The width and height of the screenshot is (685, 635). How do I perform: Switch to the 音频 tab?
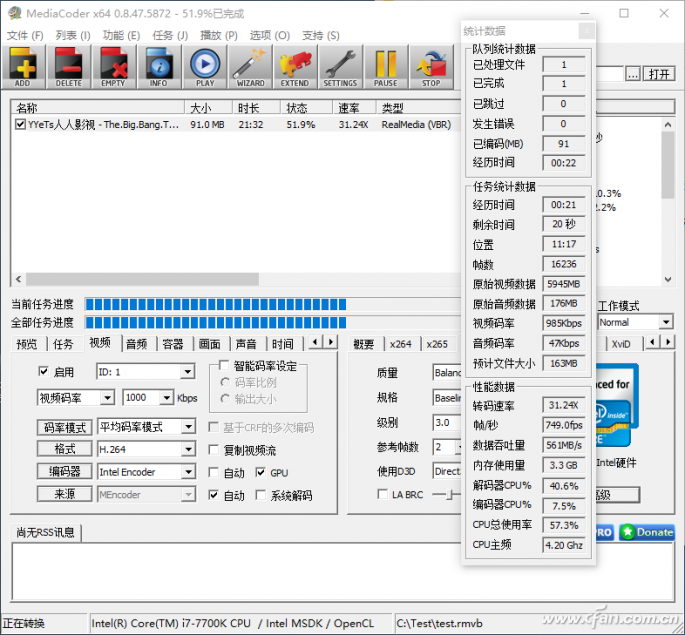pyautogui.click(x=136, y=344)
